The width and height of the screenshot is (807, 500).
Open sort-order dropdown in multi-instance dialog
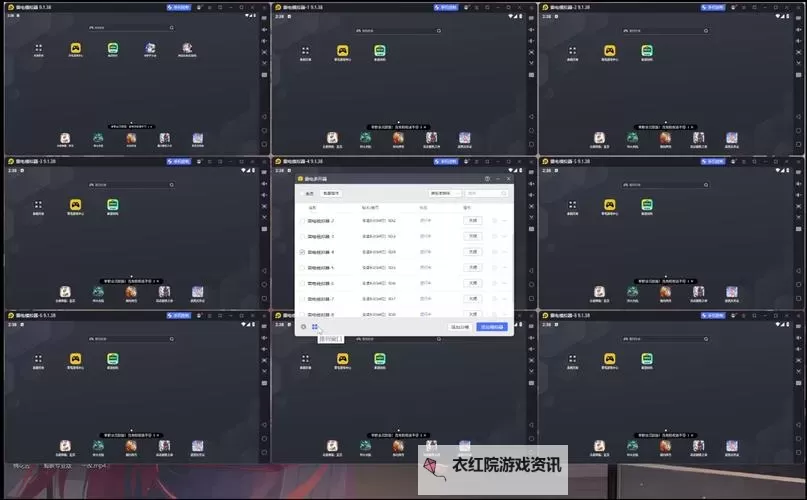tap(445, 193)
